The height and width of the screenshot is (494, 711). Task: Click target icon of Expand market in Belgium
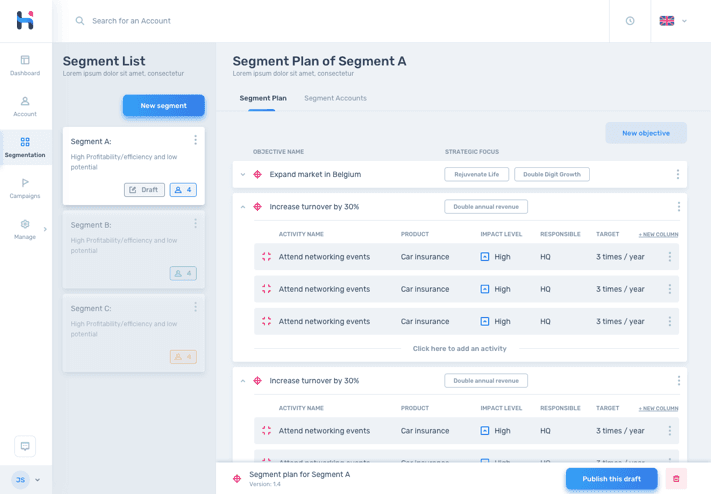pos(258,174)
